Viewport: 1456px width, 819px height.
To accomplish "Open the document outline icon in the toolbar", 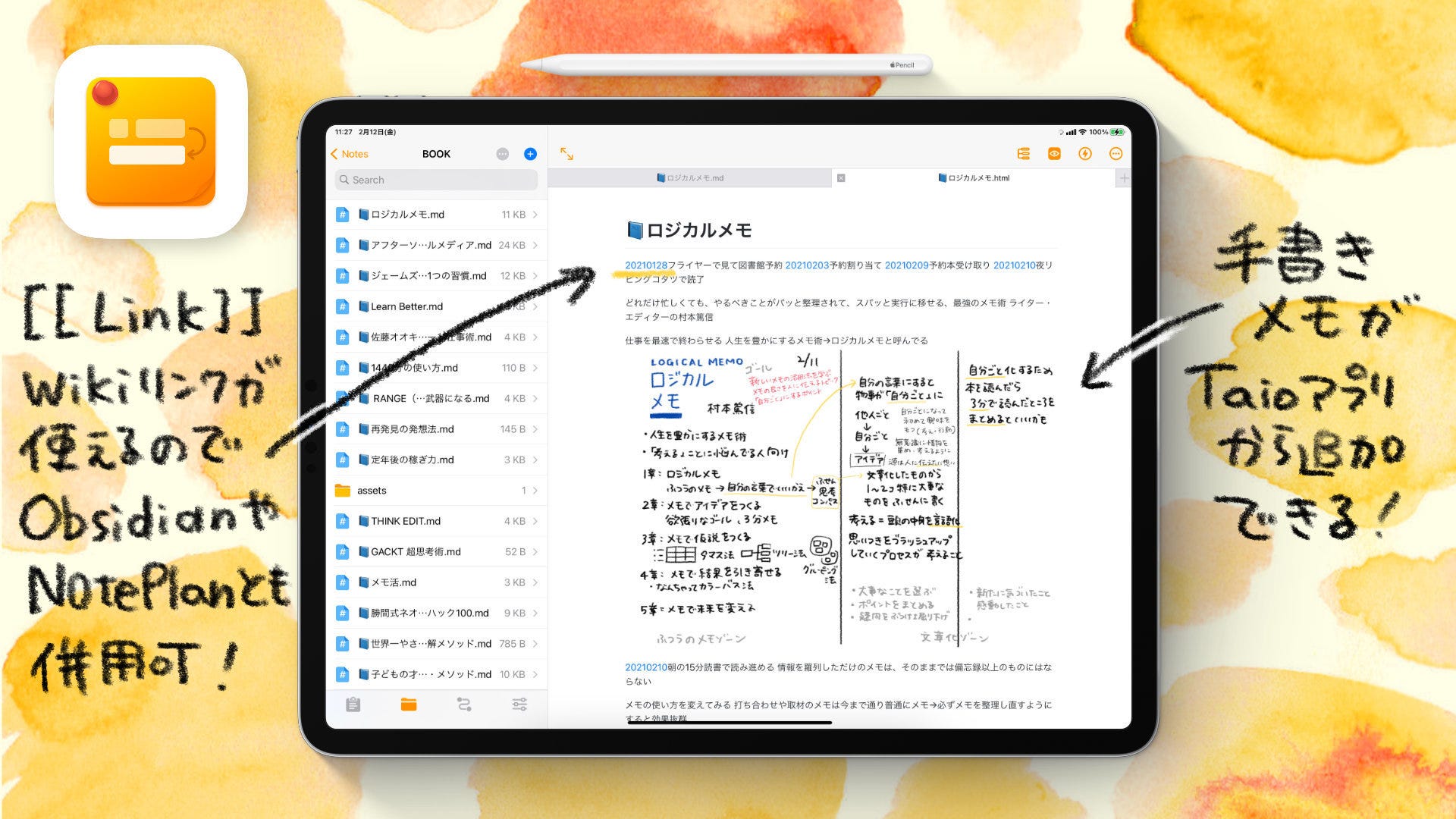I will point(1024,153).
